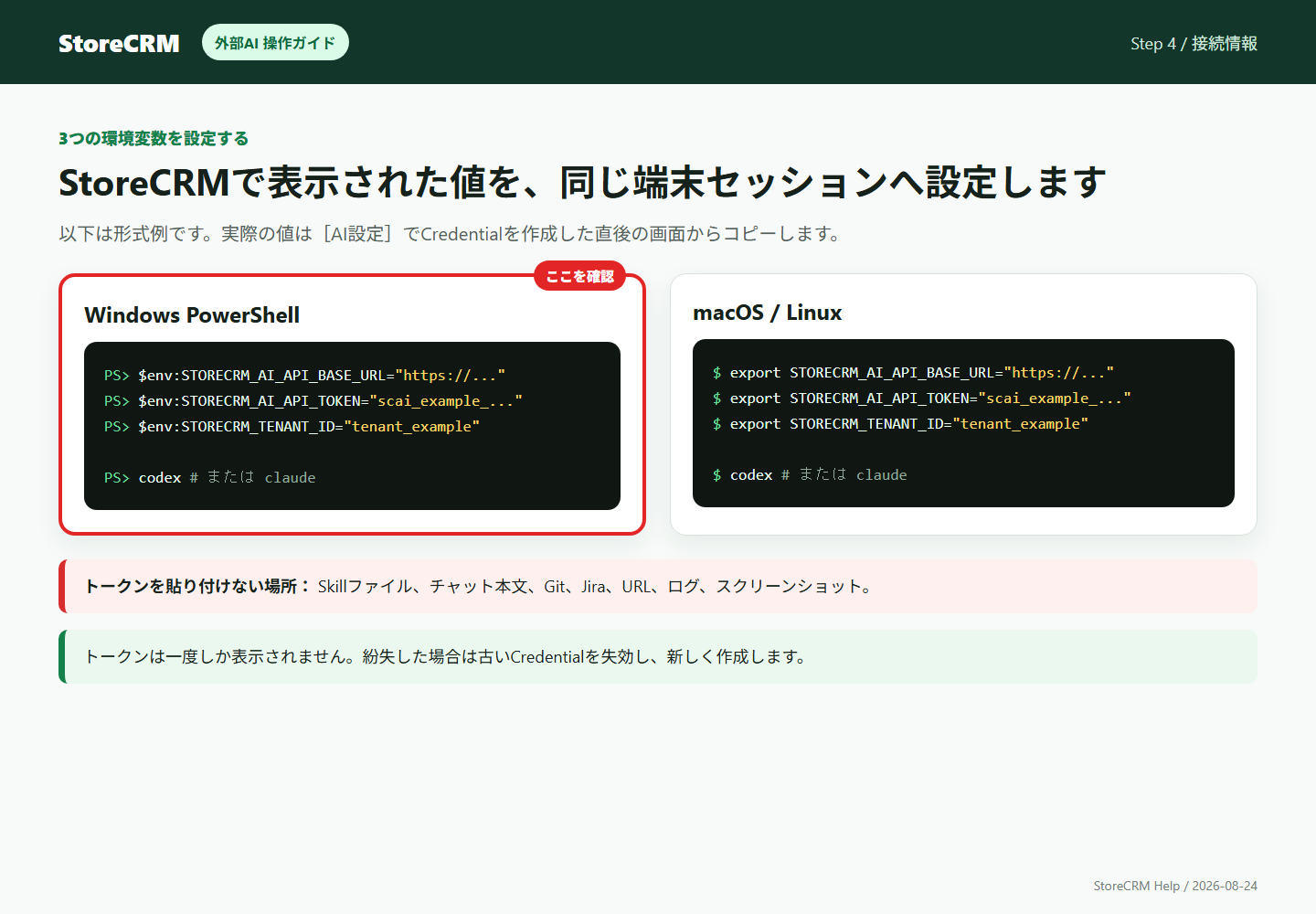The height and width of the screenshot is (914, 1316).
Task: Click the export STORECRM_TENANT_ID line
Action: (900, 424)
